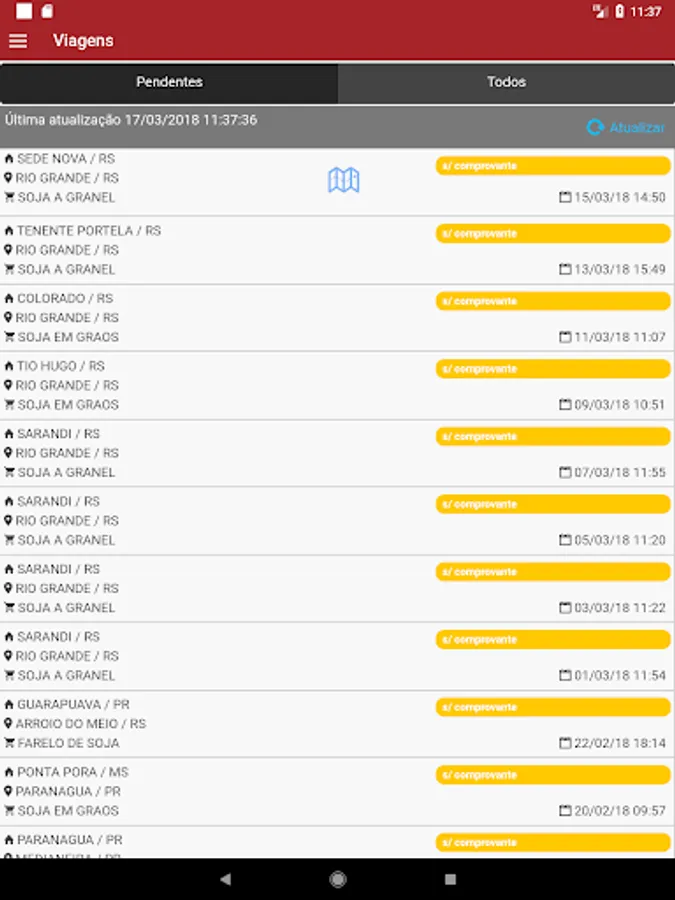The image size is (675, 900).
Task: Click location pin beside Arroio do Meio
Action: point(9,724)
